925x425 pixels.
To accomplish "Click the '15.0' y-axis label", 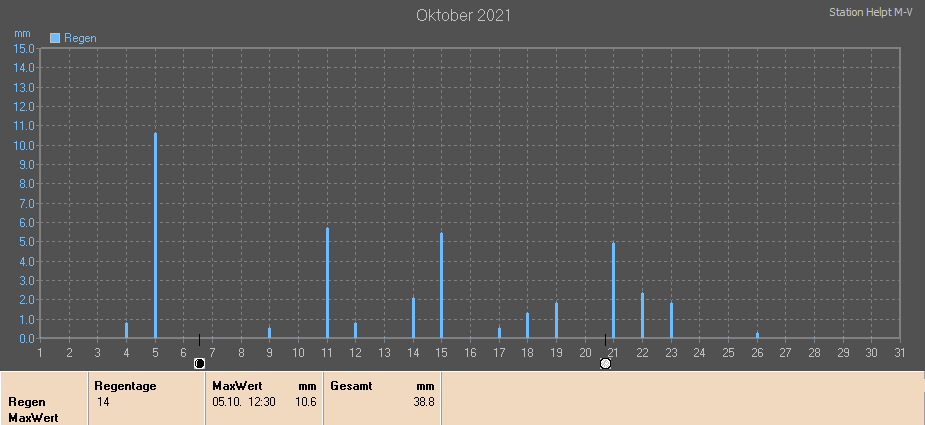I will [23, 48].
